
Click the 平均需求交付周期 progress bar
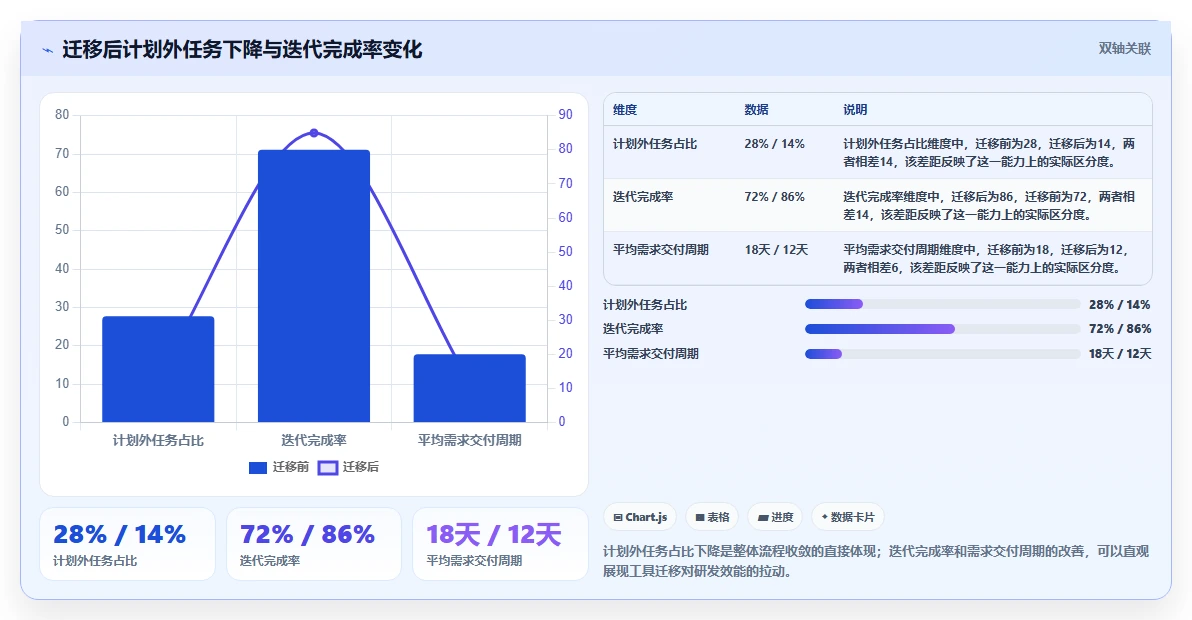point(942,354)
